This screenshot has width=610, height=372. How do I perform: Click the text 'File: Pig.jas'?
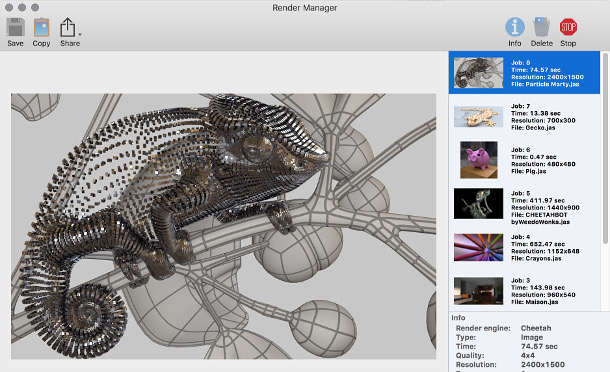[528, 171]
